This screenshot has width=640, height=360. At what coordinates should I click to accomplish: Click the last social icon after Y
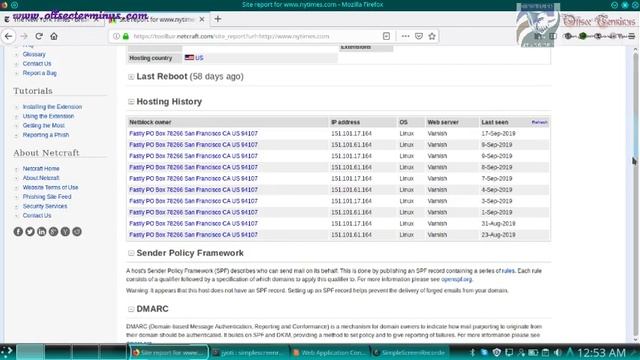[x=77, y=231]
